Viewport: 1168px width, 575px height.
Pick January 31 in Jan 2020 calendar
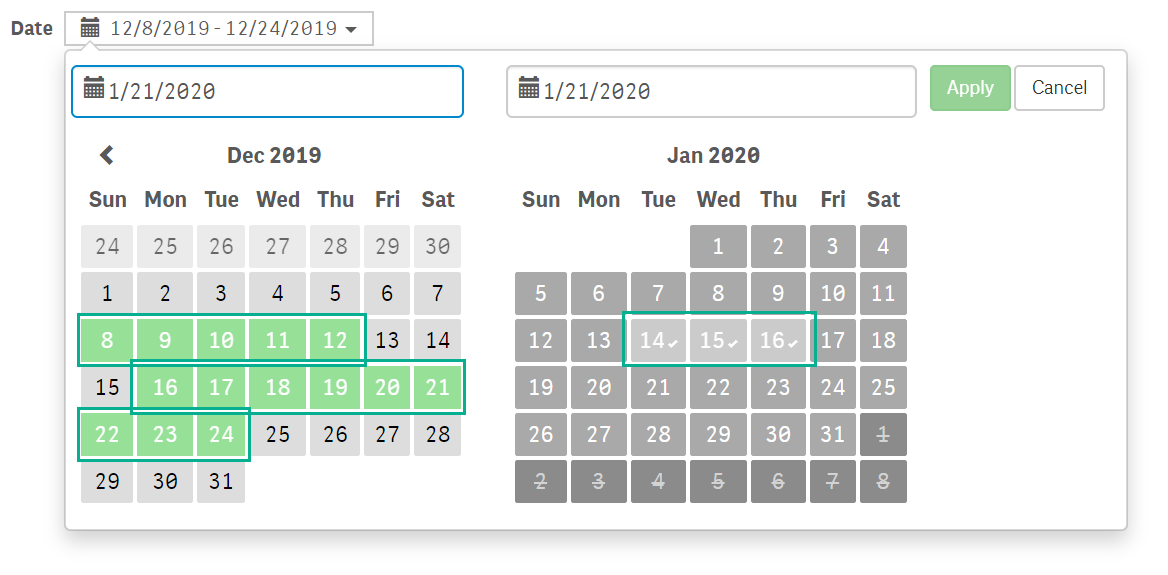pos(833,434)
